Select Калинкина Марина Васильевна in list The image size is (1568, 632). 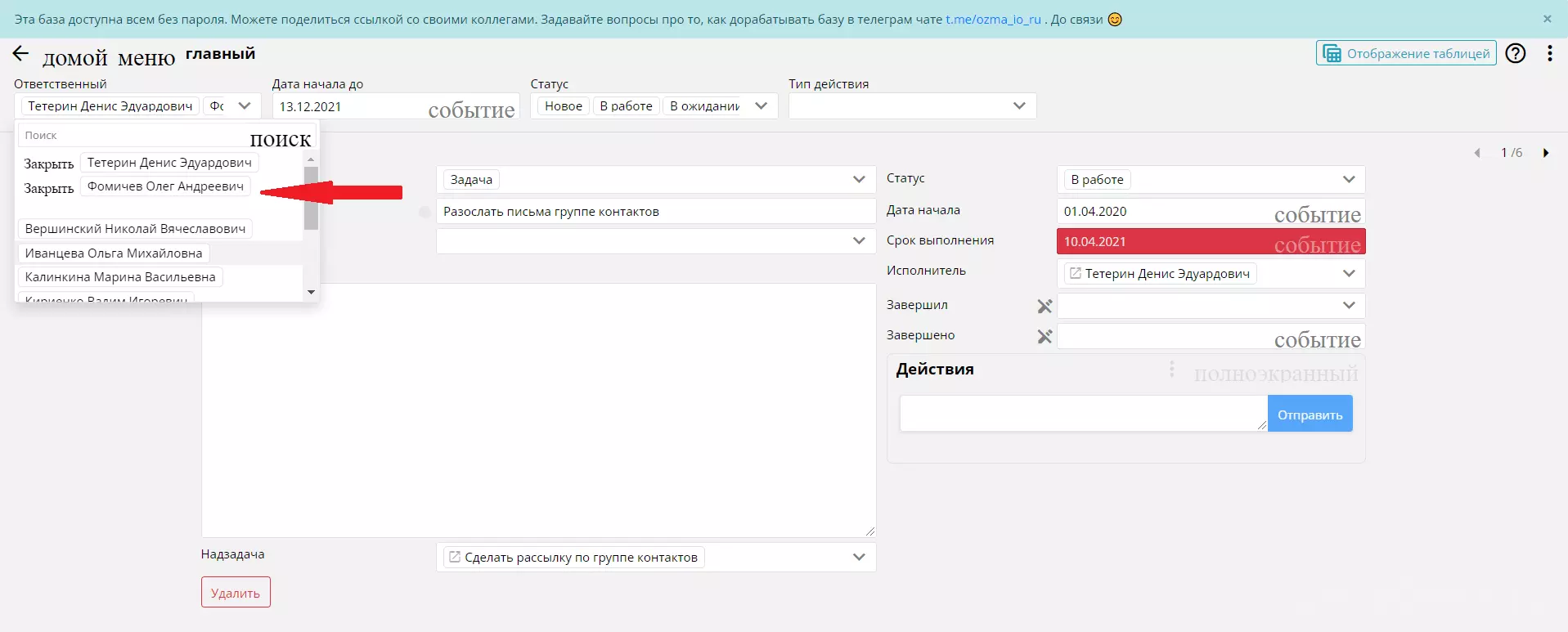click(x=120, y=277)
